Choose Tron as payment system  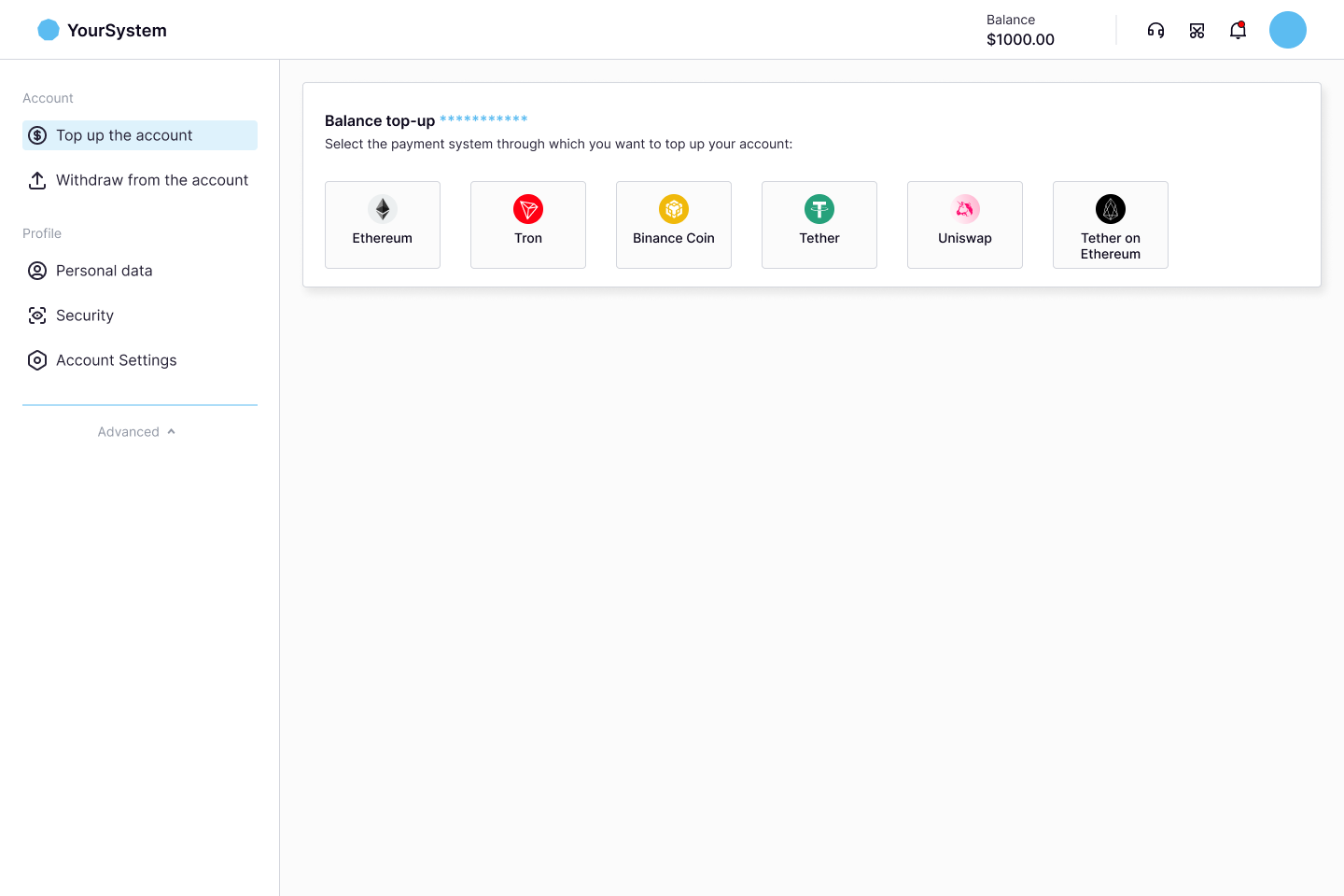(x=528, y=225)
